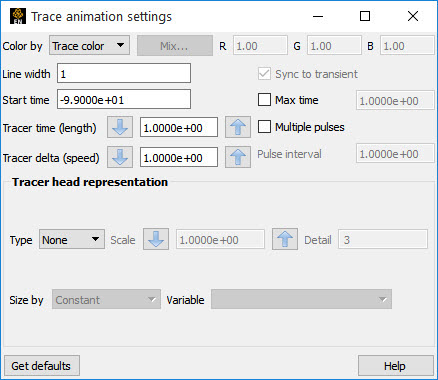
Task: Toggle the Multiple pulses checkbox
Action: pos(264,127)
